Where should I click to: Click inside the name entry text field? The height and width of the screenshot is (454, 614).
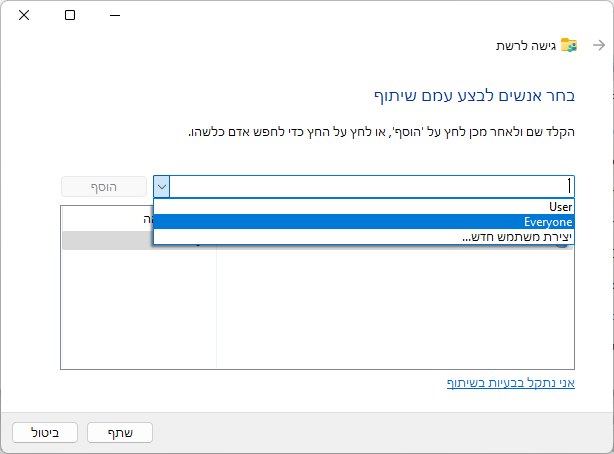(370, 186)
